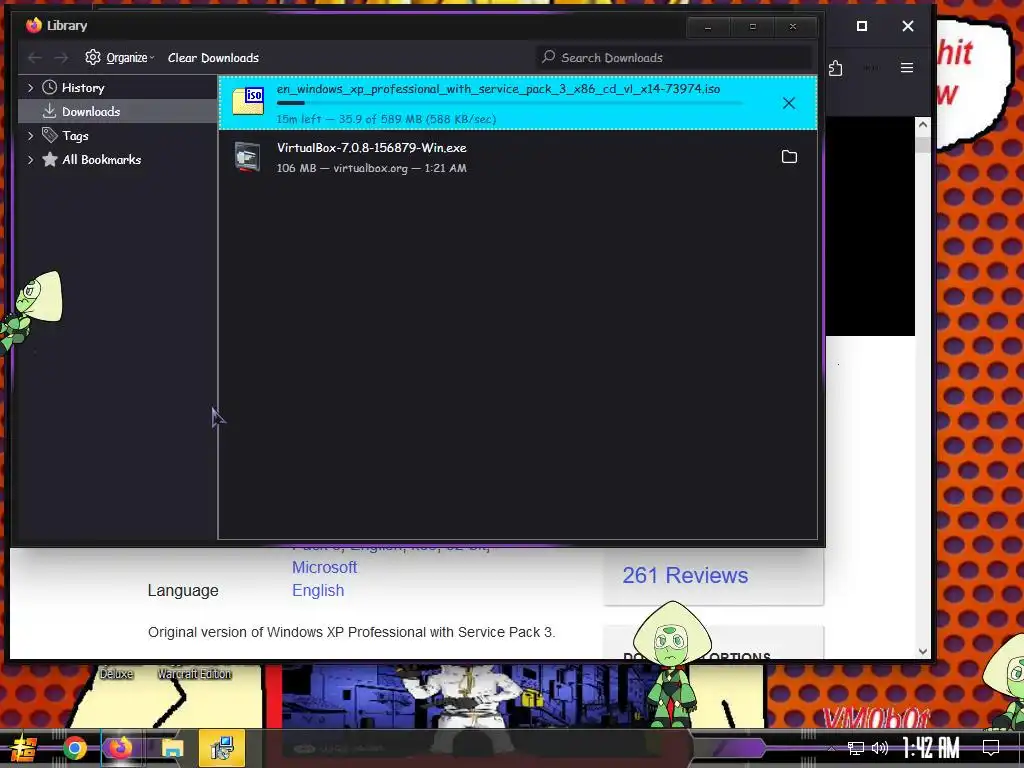Select the en_windows_xp_professional ISO filename

(498, 89)
